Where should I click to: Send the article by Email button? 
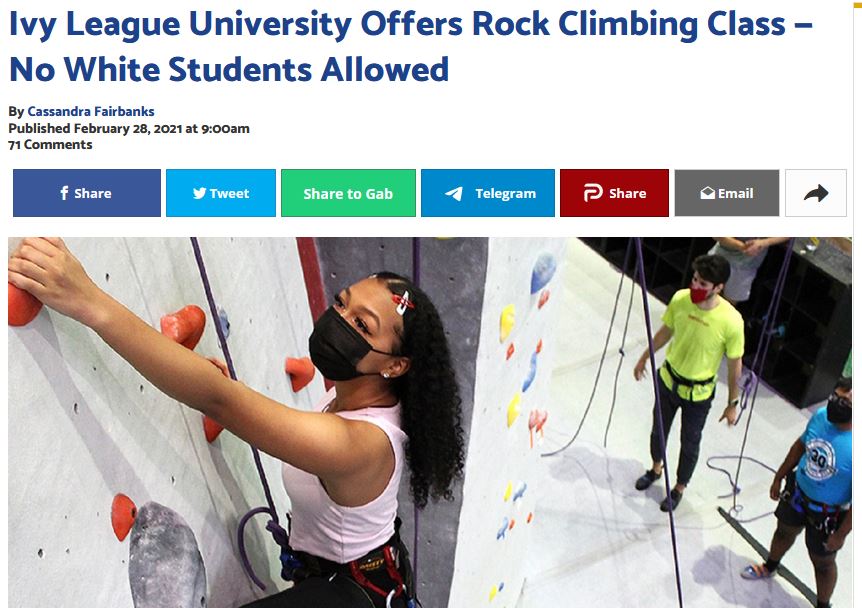pyautogui.click(x=727, y=193)
